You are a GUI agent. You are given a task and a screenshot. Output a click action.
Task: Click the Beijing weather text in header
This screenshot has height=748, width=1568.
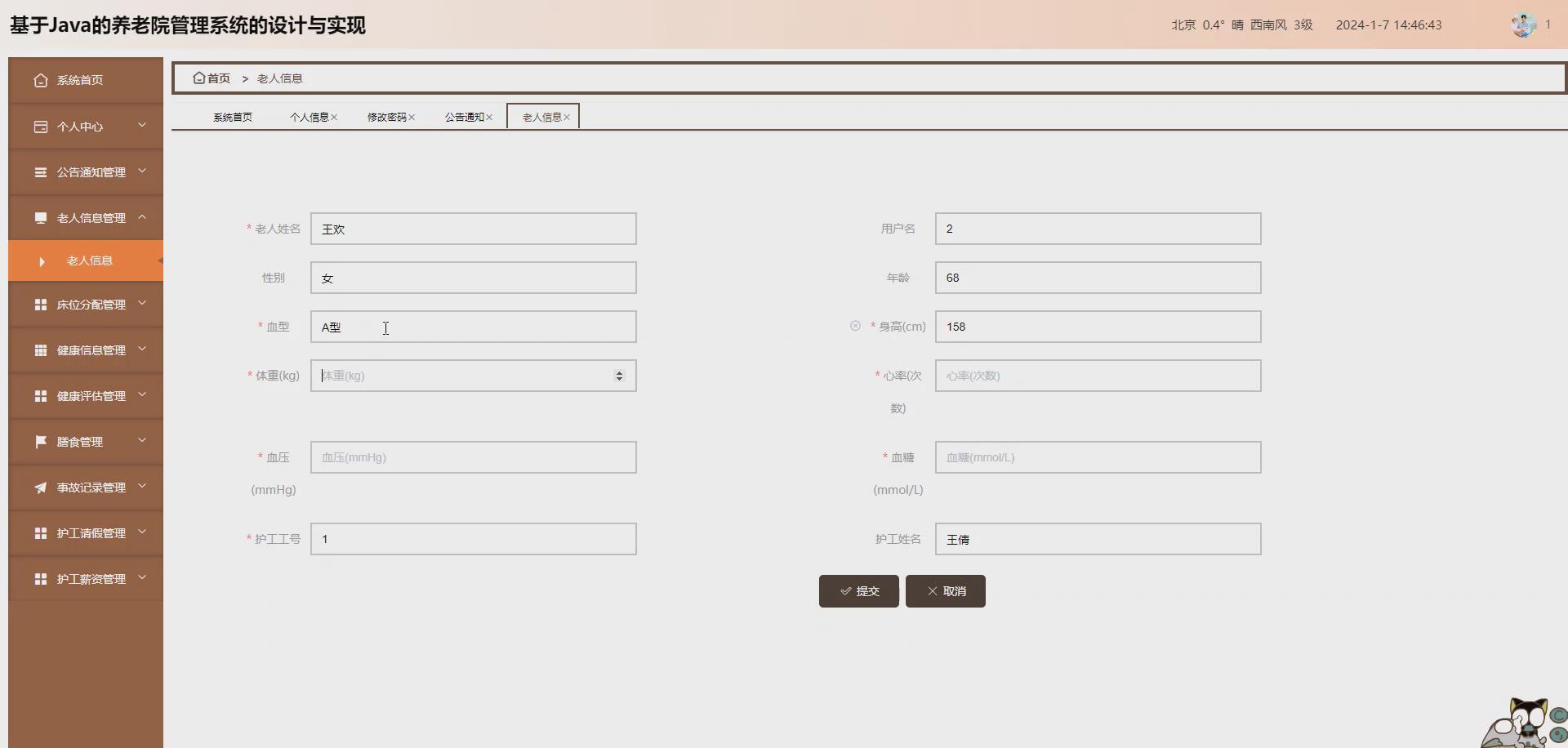click(1242, 25)
